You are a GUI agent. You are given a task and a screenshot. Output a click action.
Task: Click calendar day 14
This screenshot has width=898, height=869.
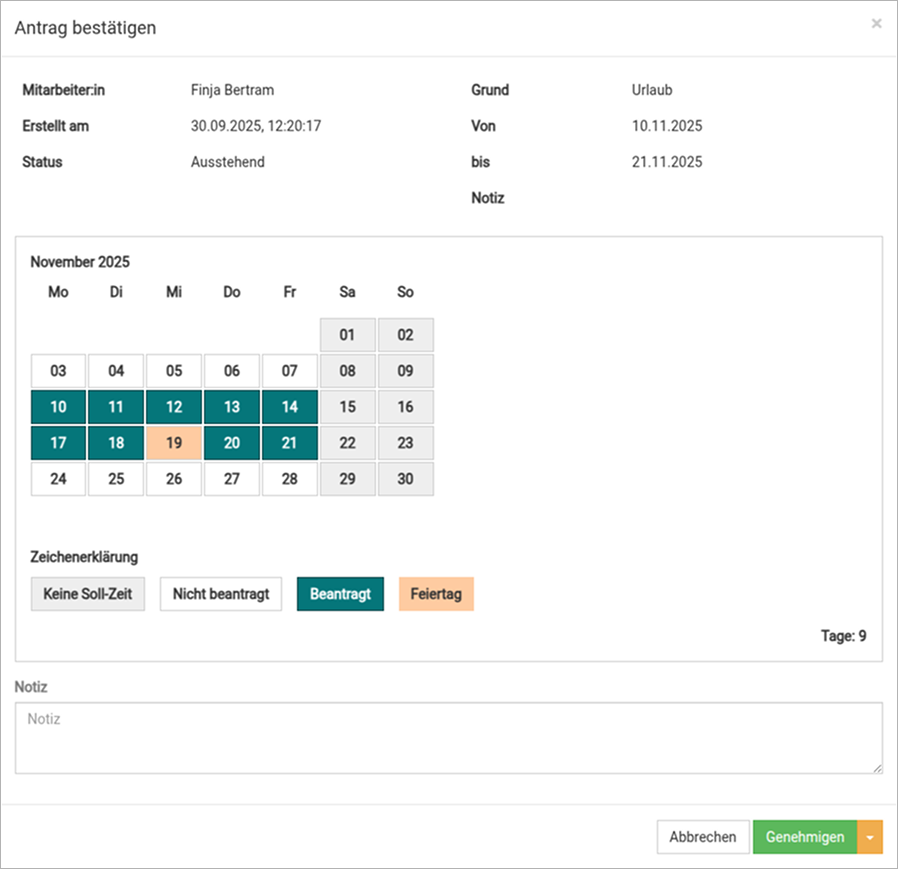coord(290,407)
